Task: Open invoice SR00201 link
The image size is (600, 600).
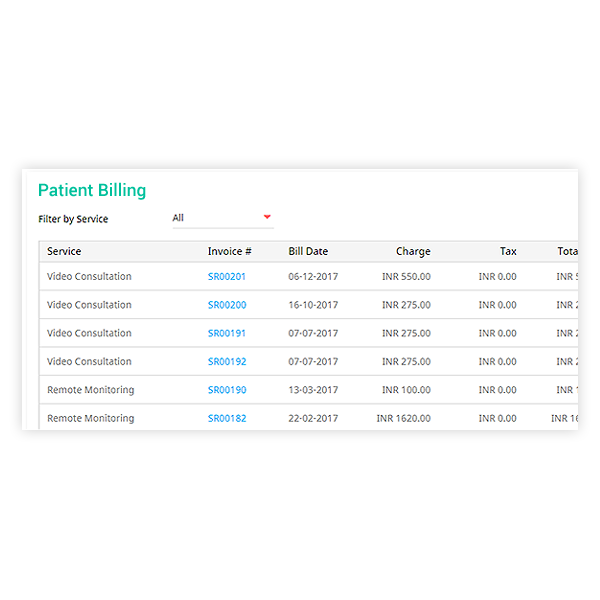Action: point(227,277)
